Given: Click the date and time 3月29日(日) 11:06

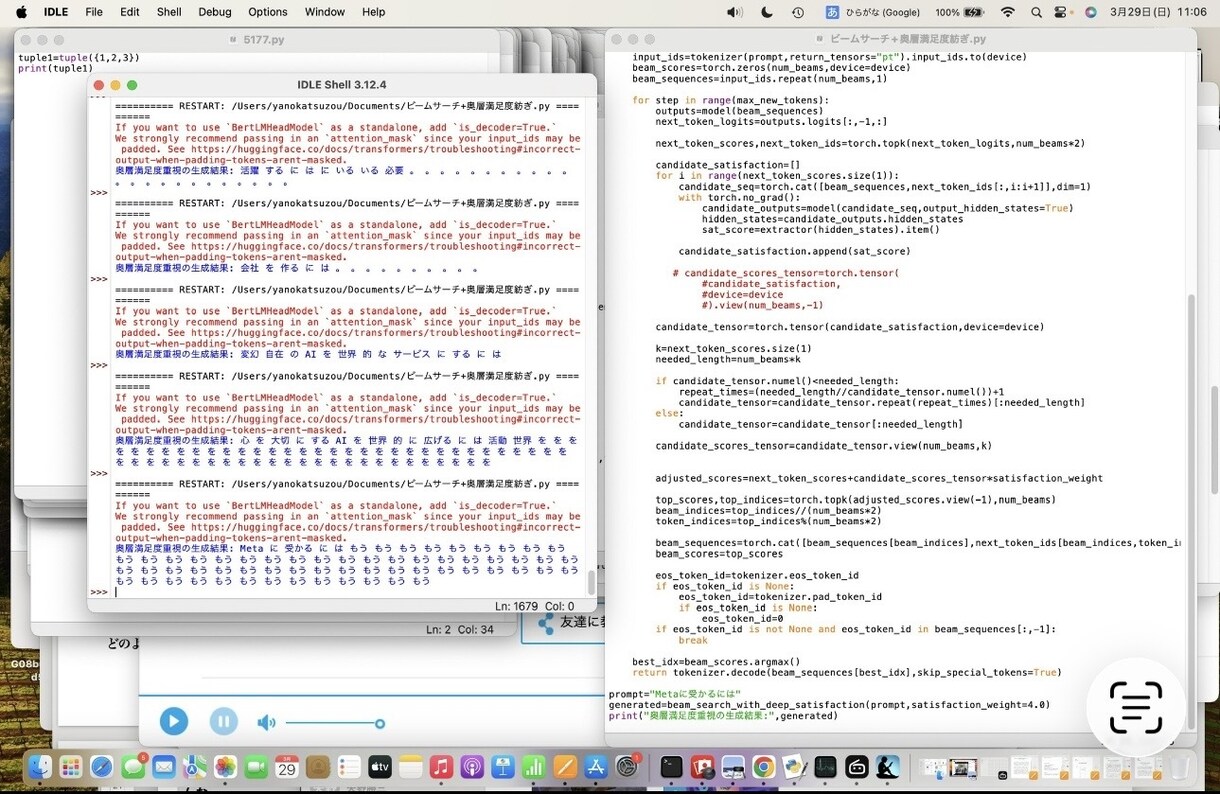Looking at the screenshot, I should [x=1158, y=12].
